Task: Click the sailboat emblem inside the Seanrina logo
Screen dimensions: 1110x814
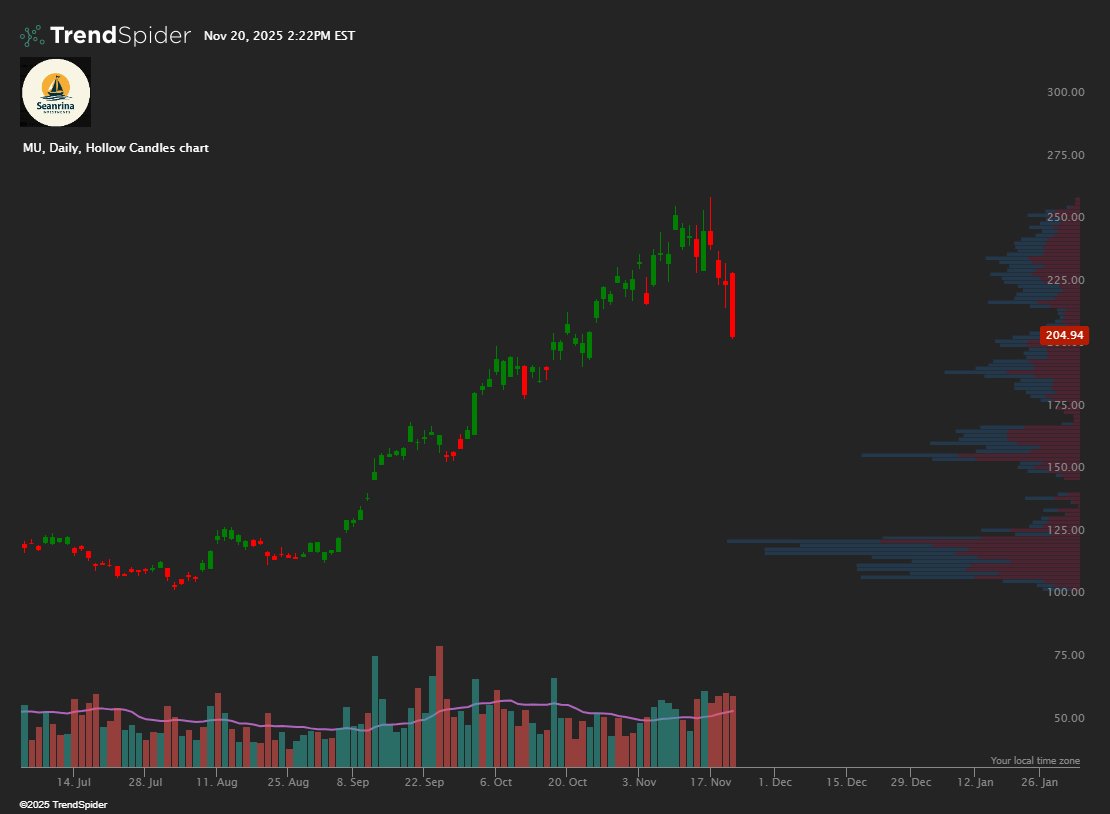Action: point(57,84)
